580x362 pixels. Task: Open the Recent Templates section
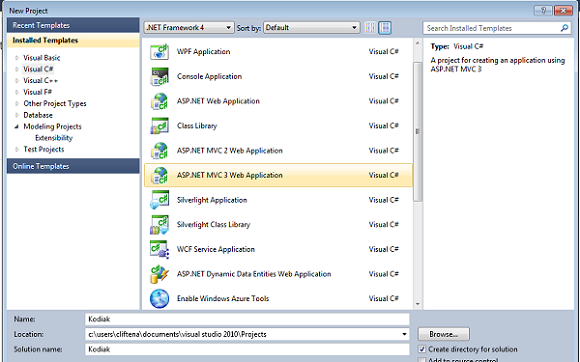[73, 25]
